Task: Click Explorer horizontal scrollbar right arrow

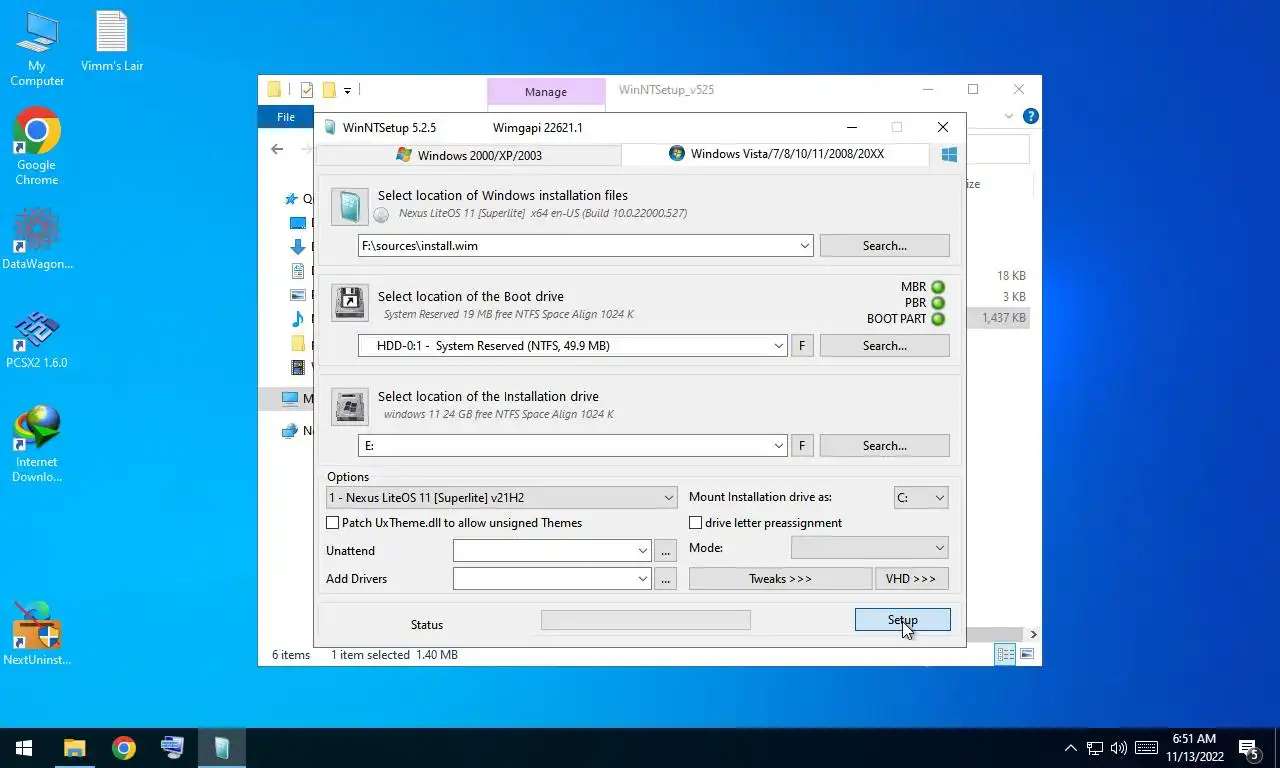Action: [1033, 634]
